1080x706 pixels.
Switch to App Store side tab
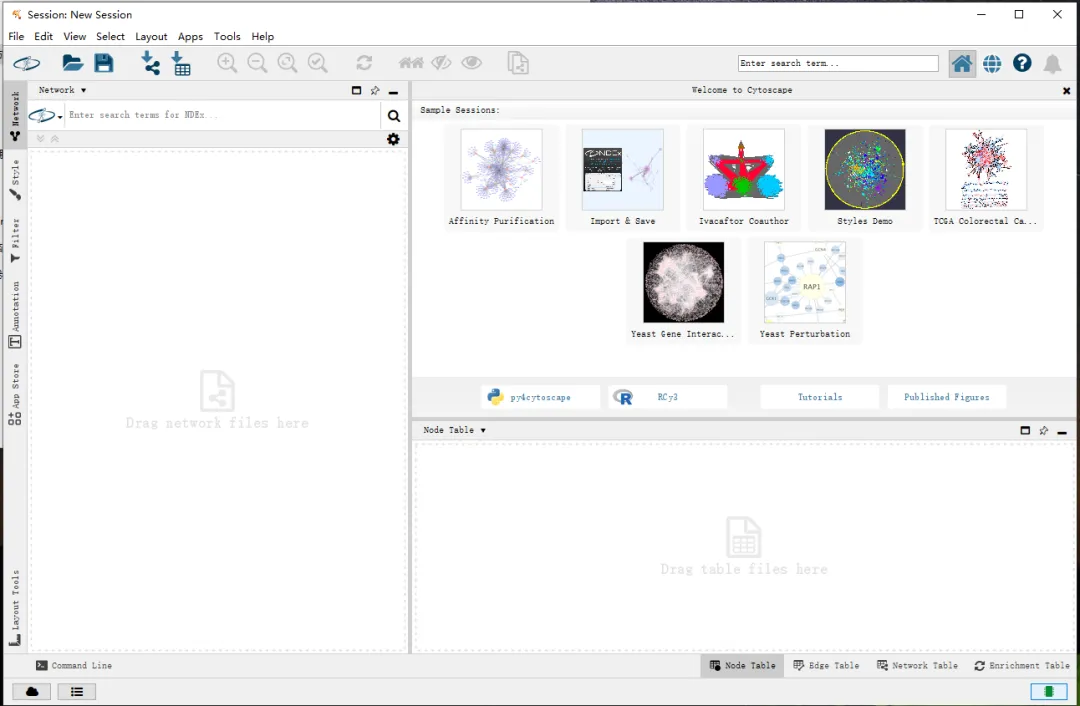(15, 393)
